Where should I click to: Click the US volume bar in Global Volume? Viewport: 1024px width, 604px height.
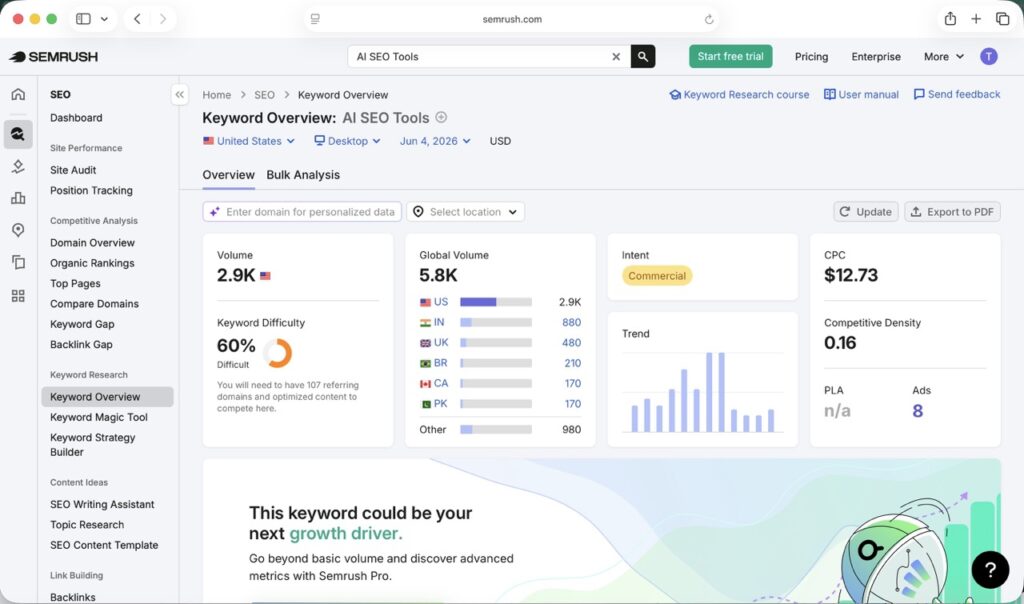(x=496, y=302)
